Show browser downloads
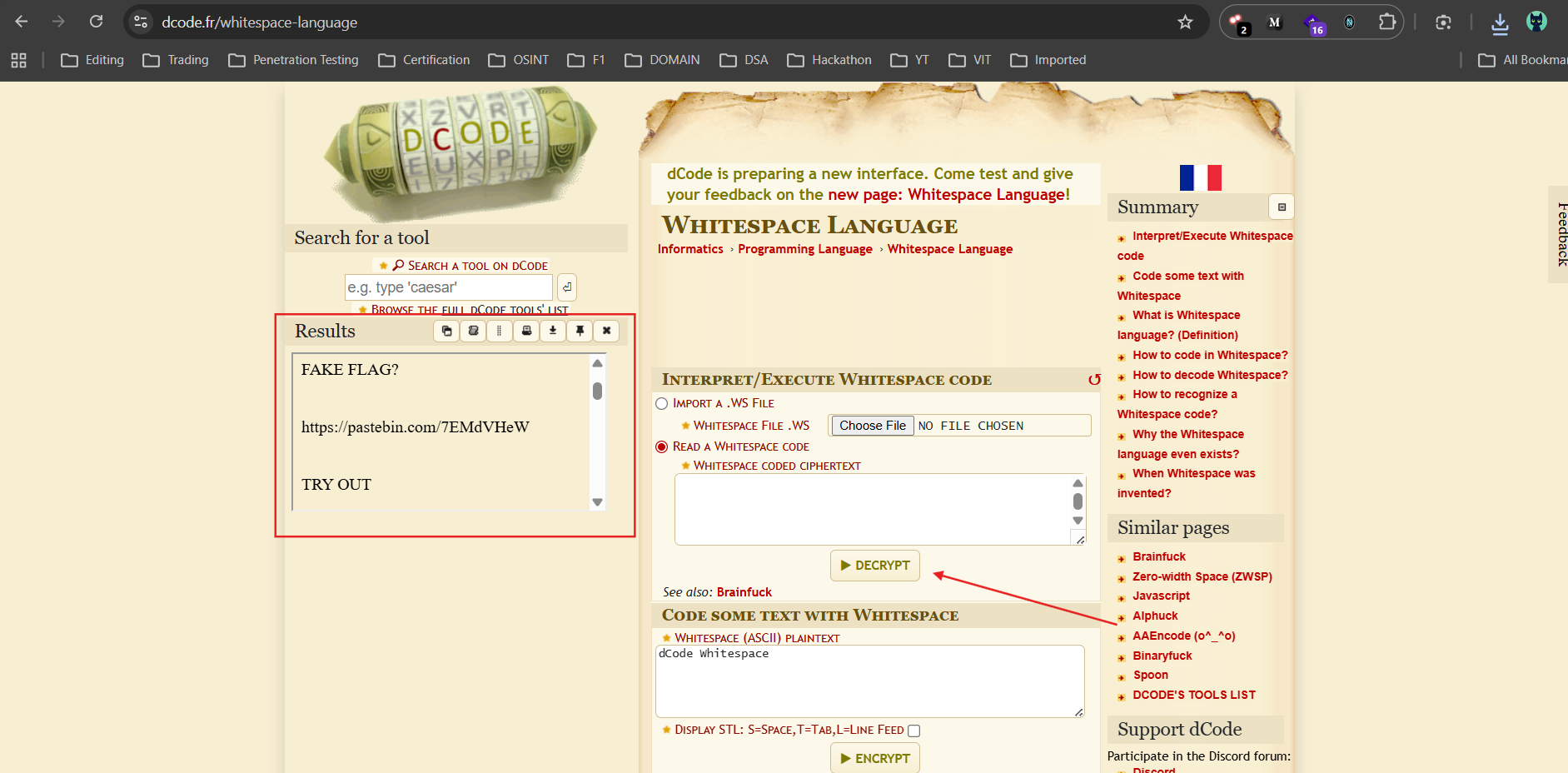 pos(1500,23)
